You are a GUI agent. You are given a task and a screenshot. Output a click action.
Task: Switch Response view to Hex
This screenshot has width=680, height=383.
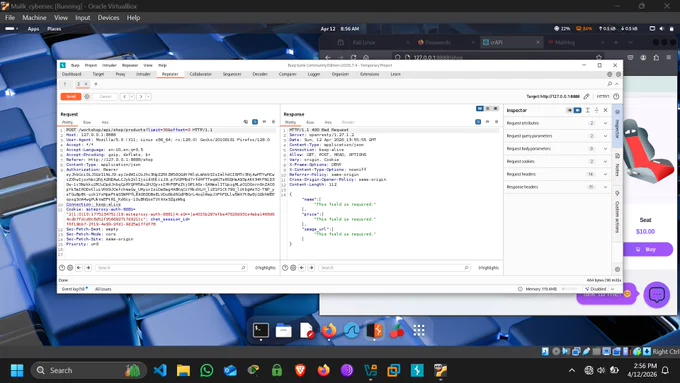pos(328,122)
